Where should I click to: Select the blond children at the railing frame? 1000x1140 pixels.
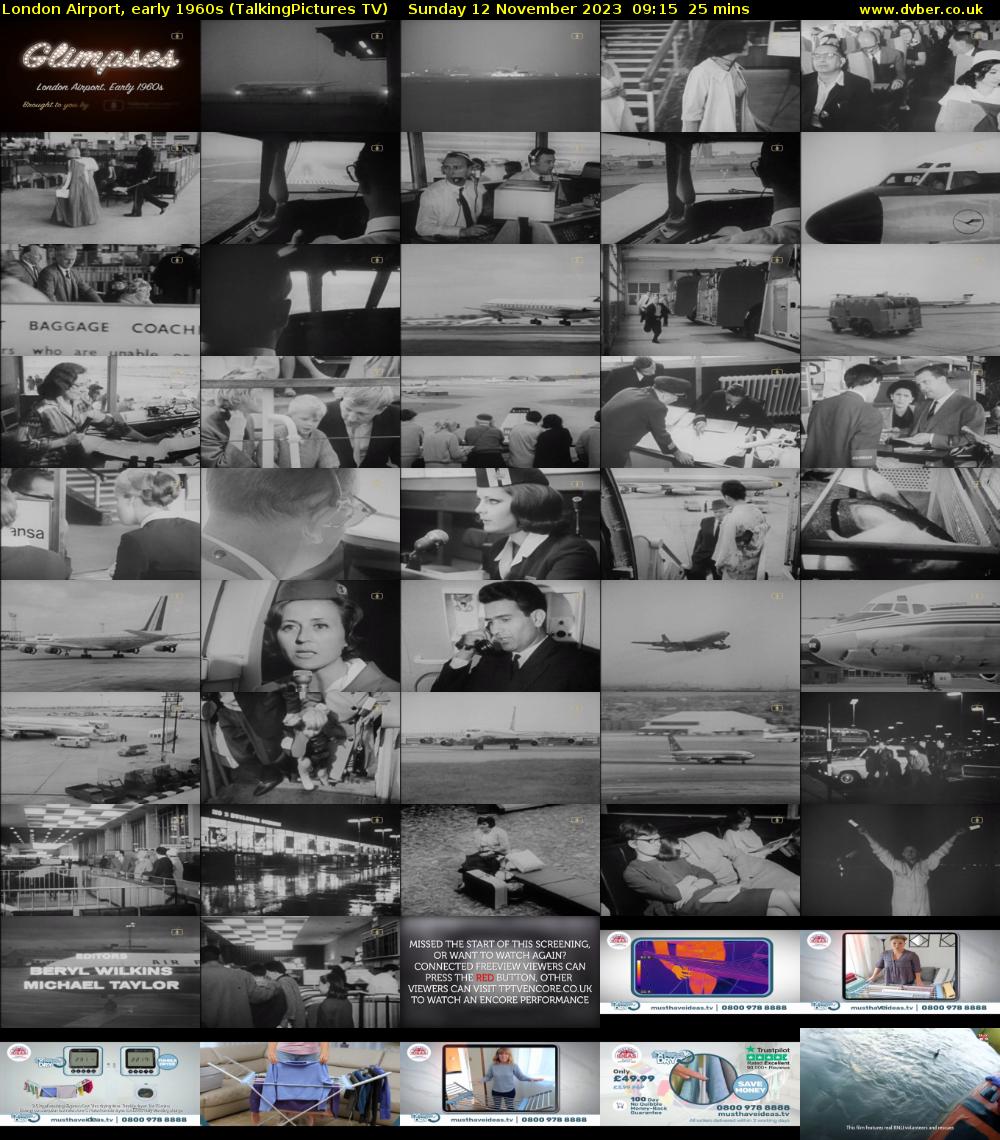click(x=300, y=412)
